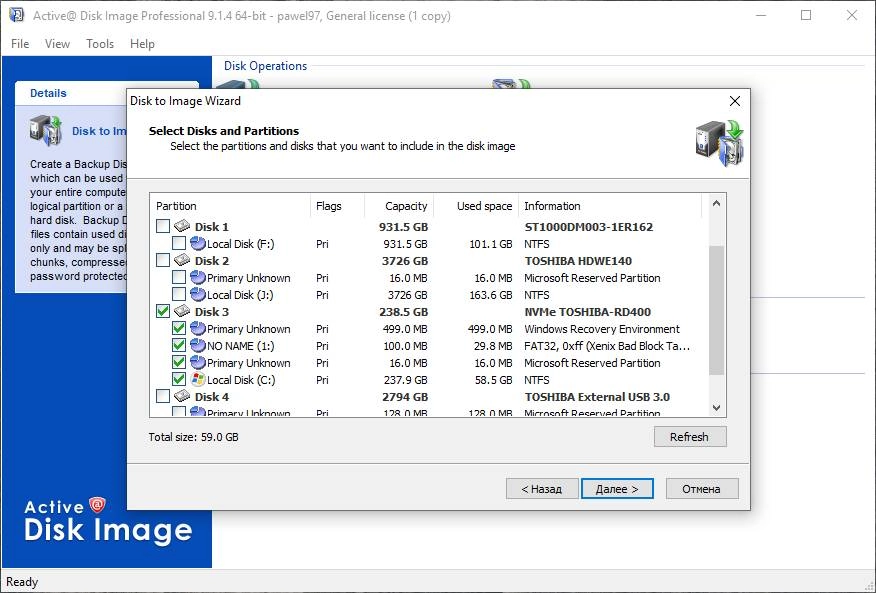Click the NVMe TOSHIBA-RD400 information text
Screen dimensions: 876x593
587,312
